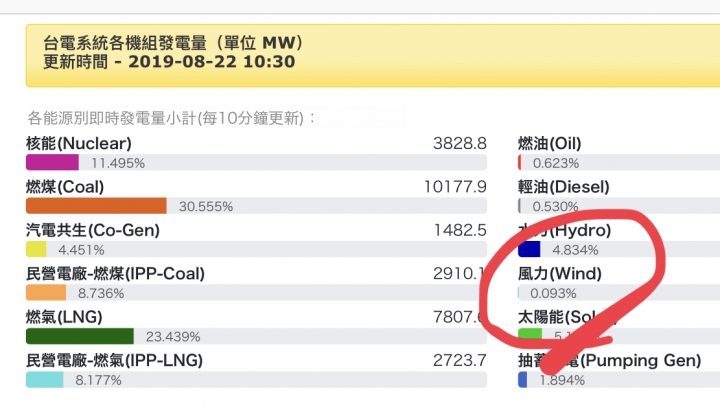Click the light orange IPP-Coal bar
720x410 pixels.
(46, 292)
